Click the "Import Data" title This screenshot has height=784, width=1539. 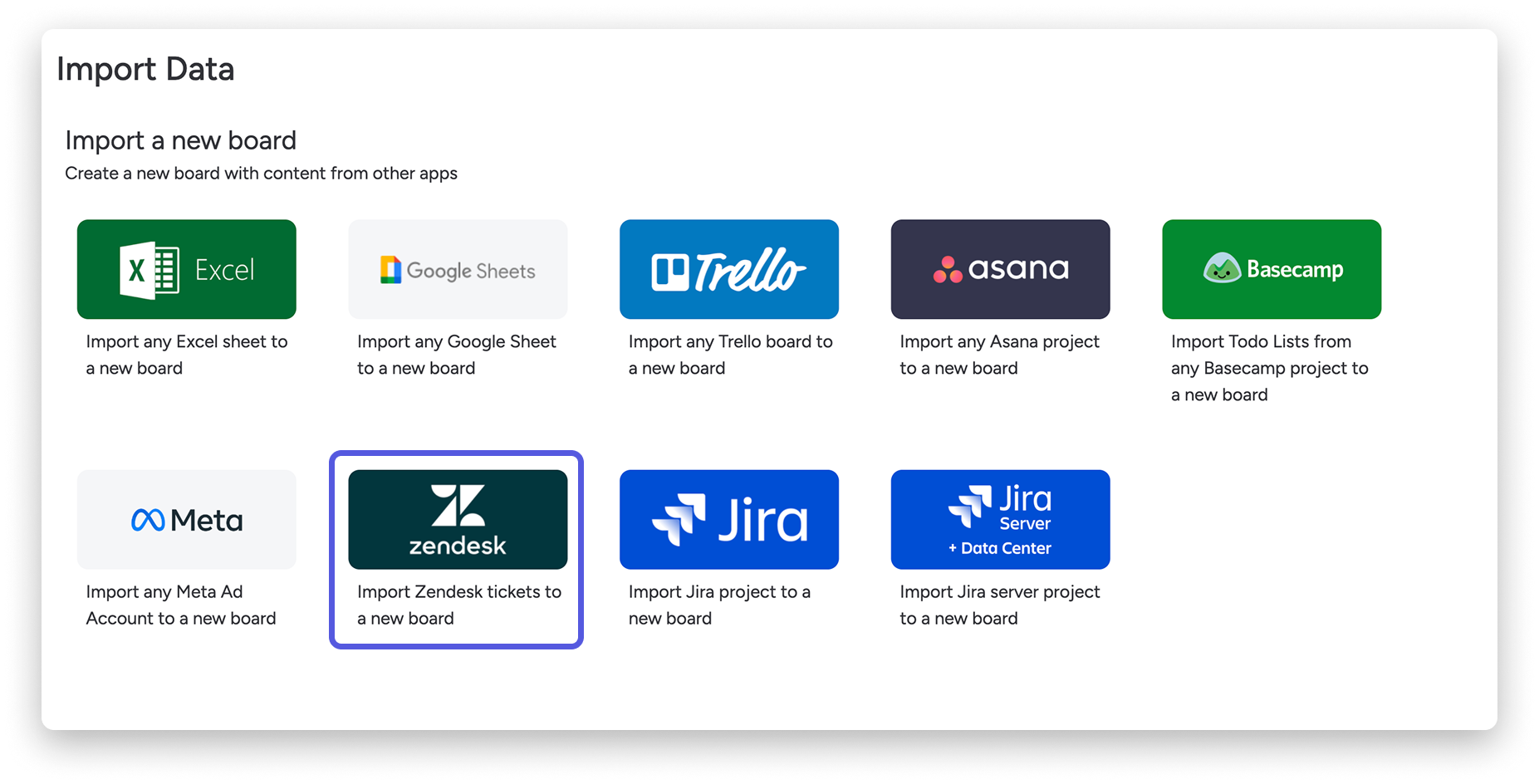(145, 69)
